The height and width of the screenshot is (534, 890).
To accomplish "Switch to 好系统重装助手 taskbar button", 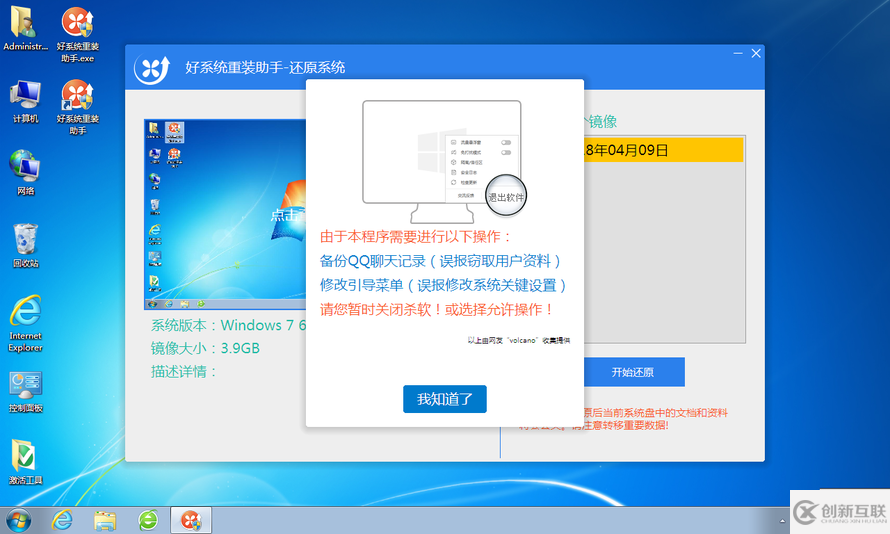I will 191,520.
